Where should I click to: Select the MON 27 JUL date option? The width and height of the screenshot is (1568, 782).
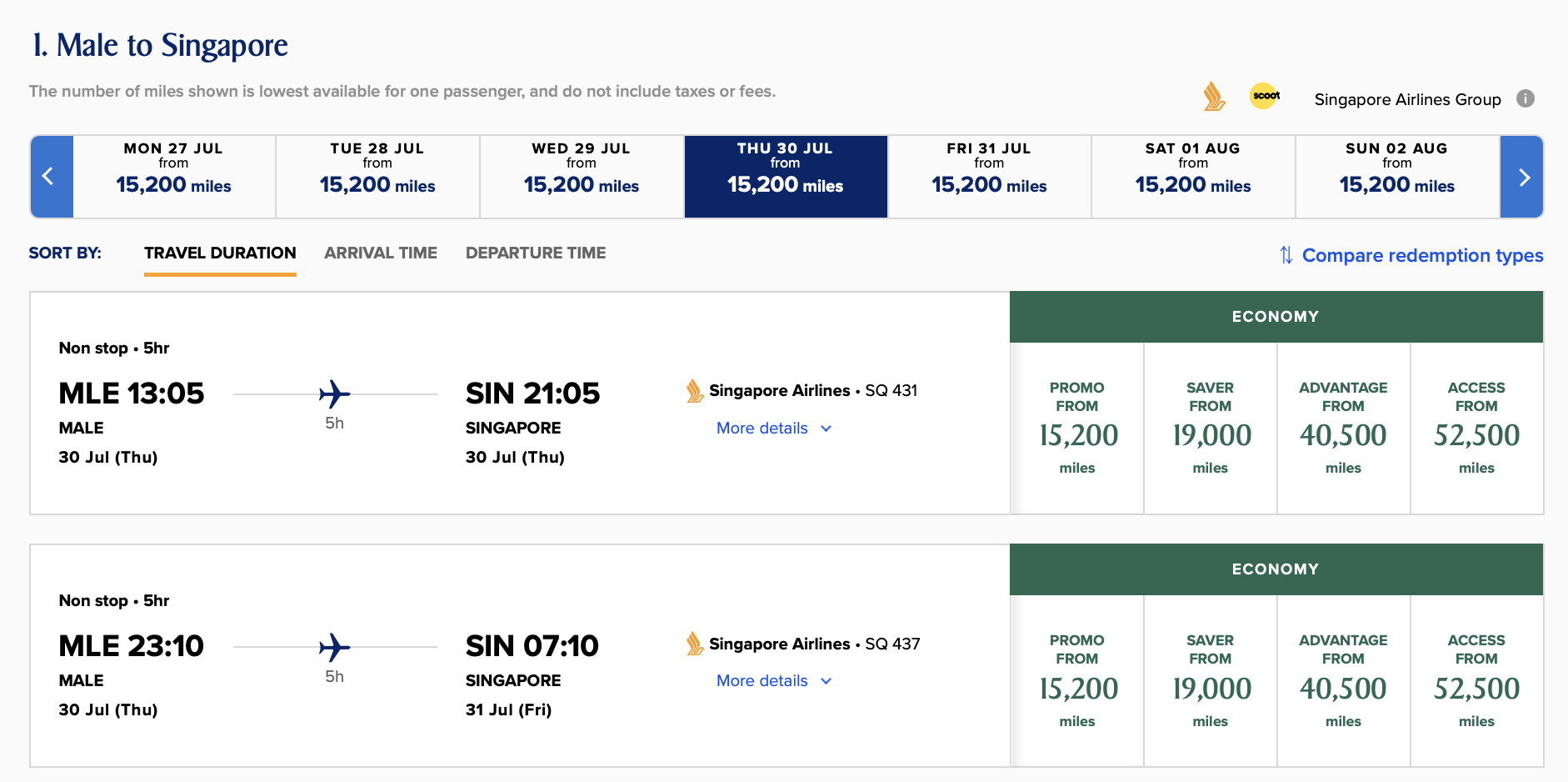pyautogui.click(x=173, y=177)
